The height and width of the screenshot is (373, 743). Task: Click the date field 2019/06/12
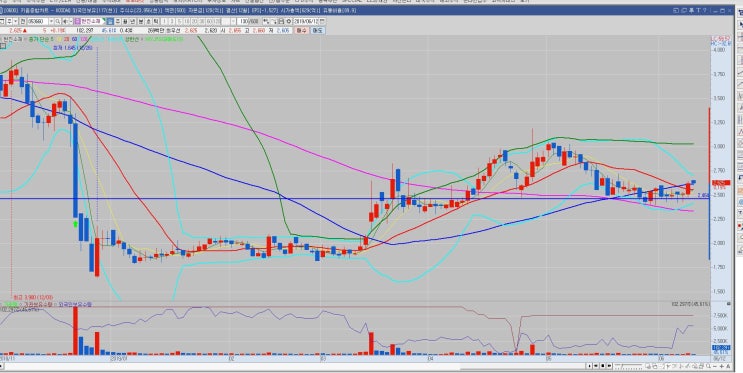[x=306, y=21]
